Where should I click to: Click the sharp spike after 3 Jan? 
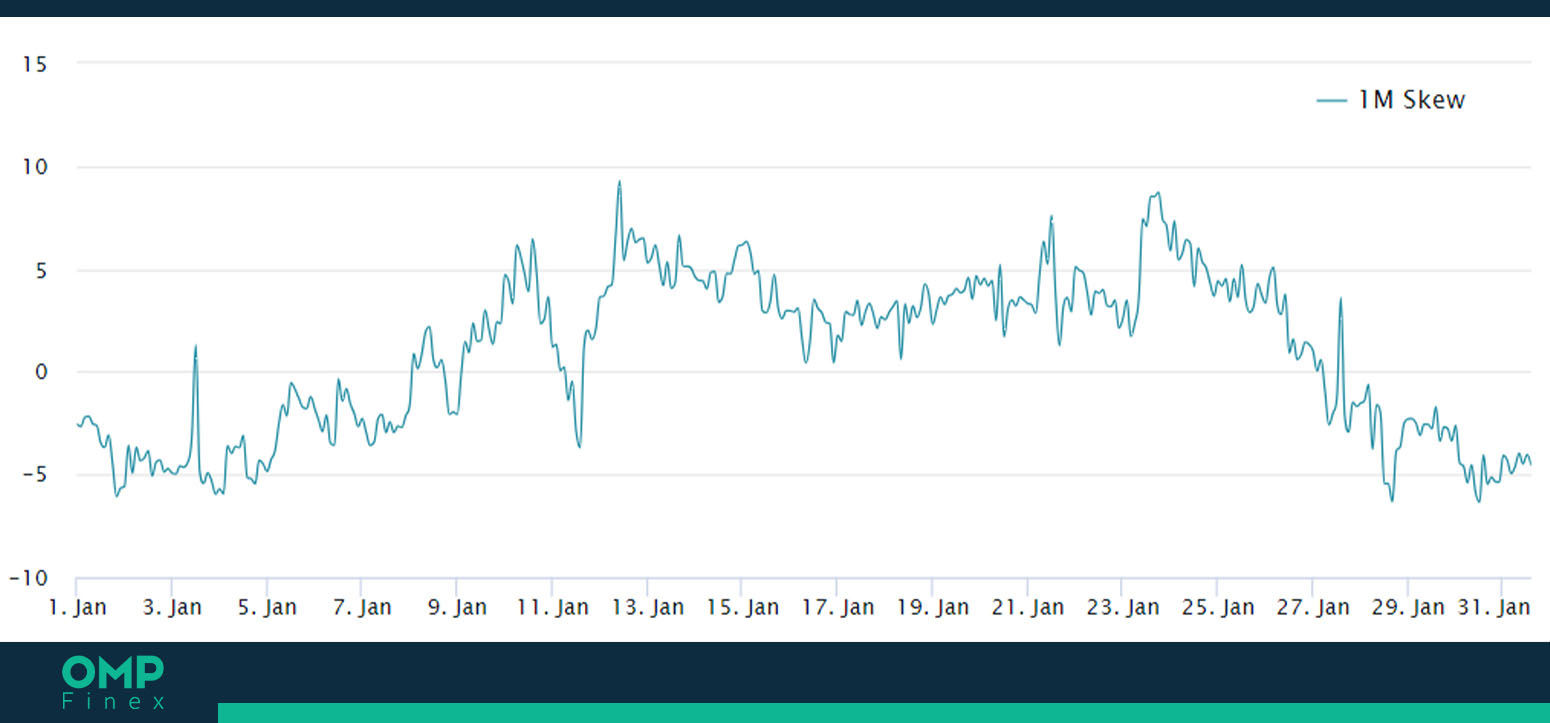click(x=196, y=346)
